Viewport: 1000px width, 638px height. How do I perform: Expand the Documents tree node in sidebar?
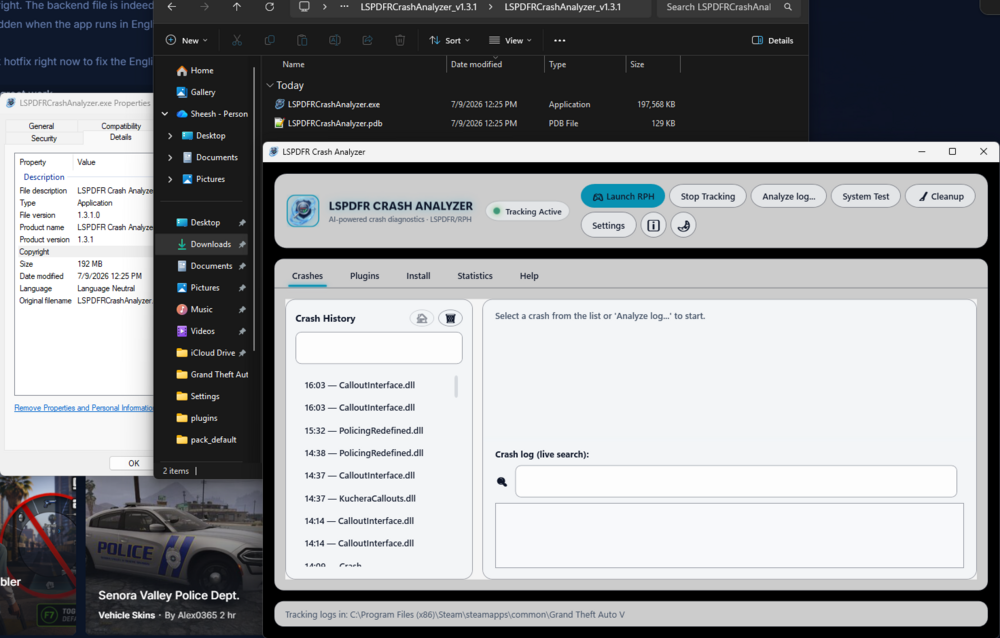point(170,158)
